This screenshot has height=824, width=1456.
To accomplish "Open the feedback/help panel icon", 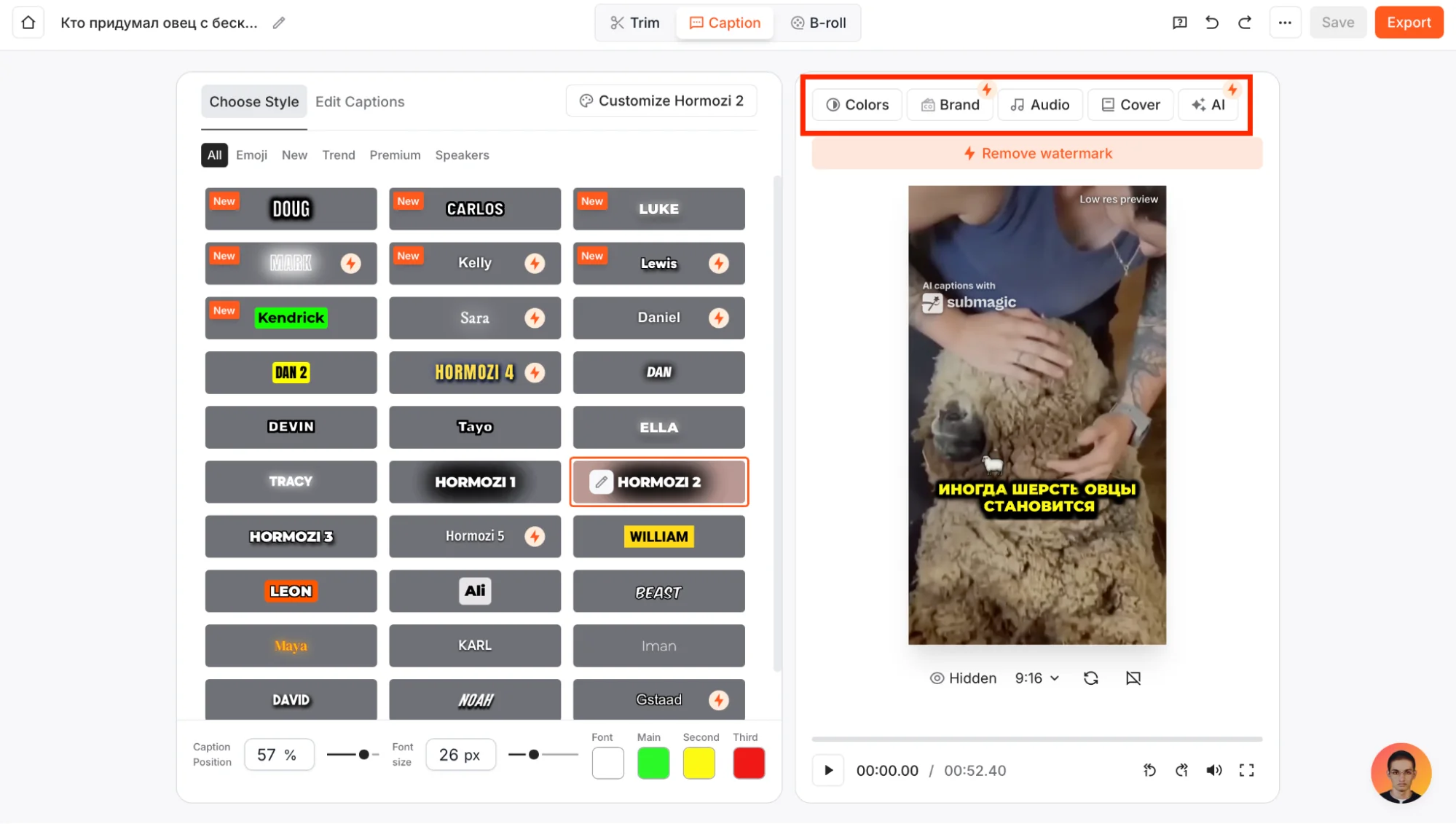I will click(1179, 23).
